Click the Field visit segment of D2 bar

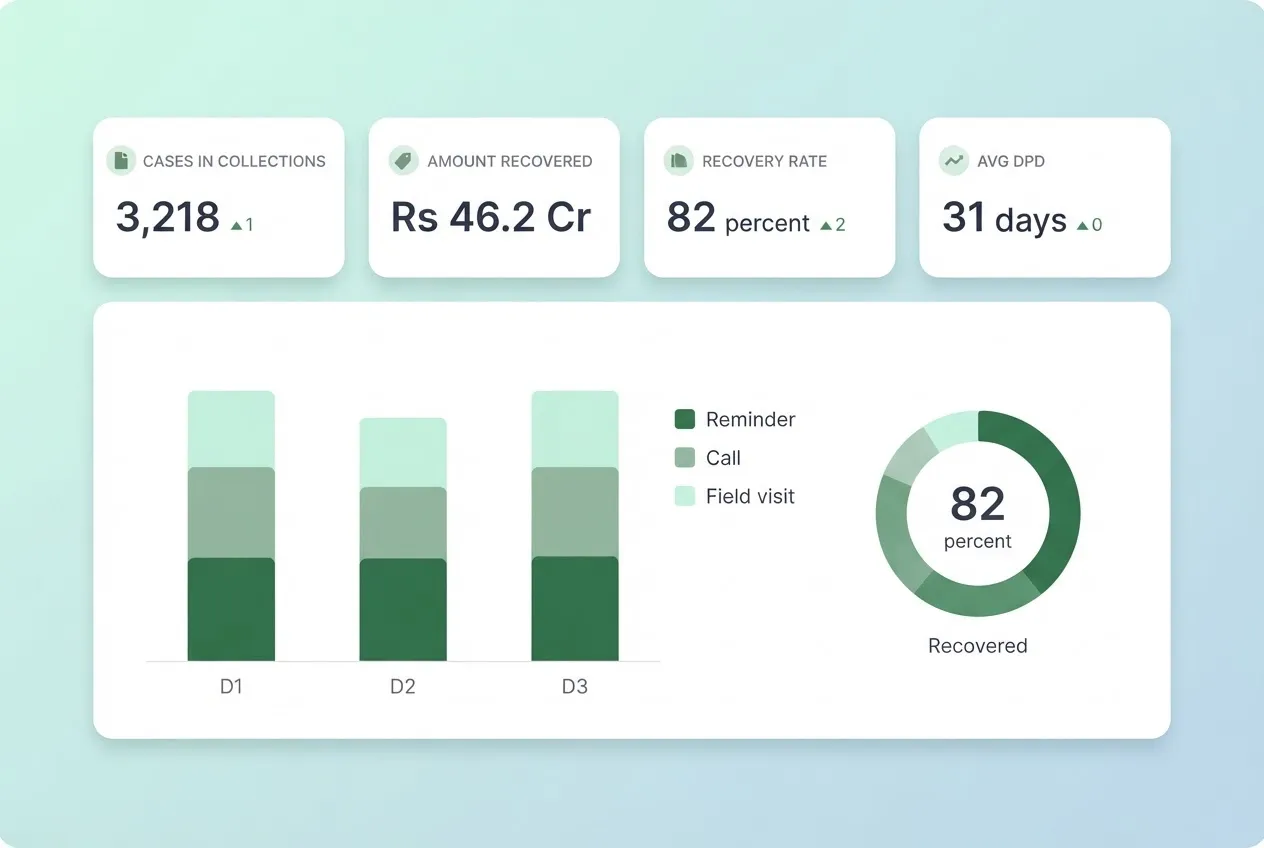pyautogui.click(x=403, y=452)
